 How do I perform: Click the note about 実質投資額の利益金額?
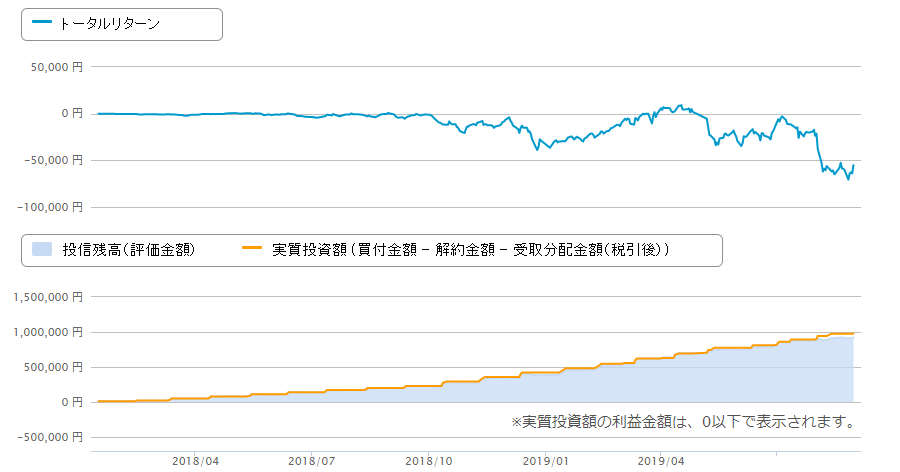684,422
